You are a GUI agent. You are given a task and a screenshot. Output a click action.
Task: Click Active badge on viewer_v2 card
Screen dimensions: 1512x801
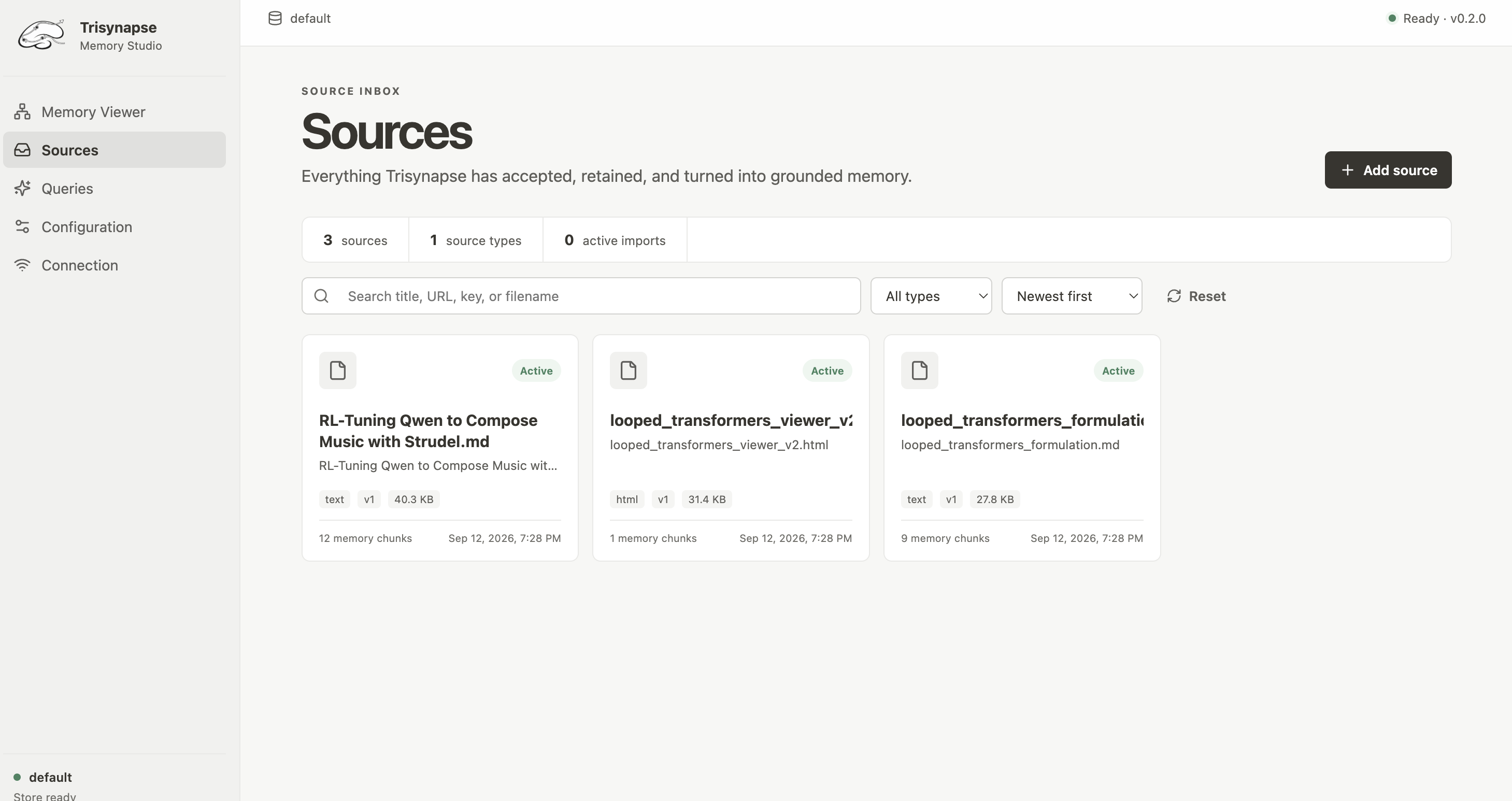tap(827, 370)
